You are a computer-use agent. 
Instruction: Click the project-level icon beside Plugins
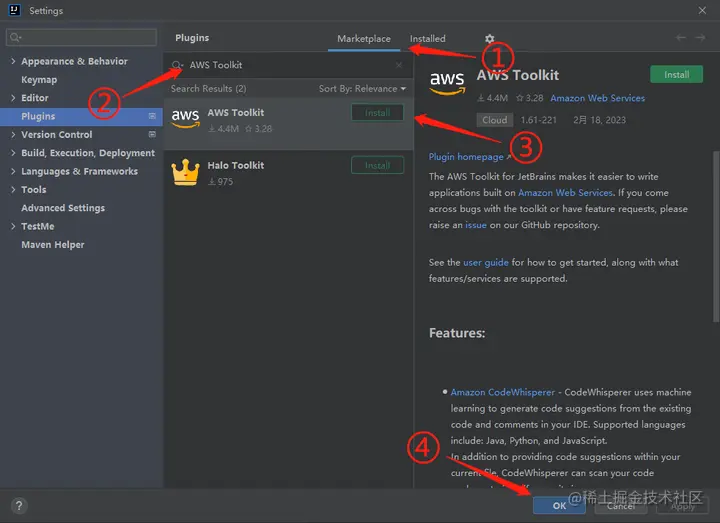152,116
